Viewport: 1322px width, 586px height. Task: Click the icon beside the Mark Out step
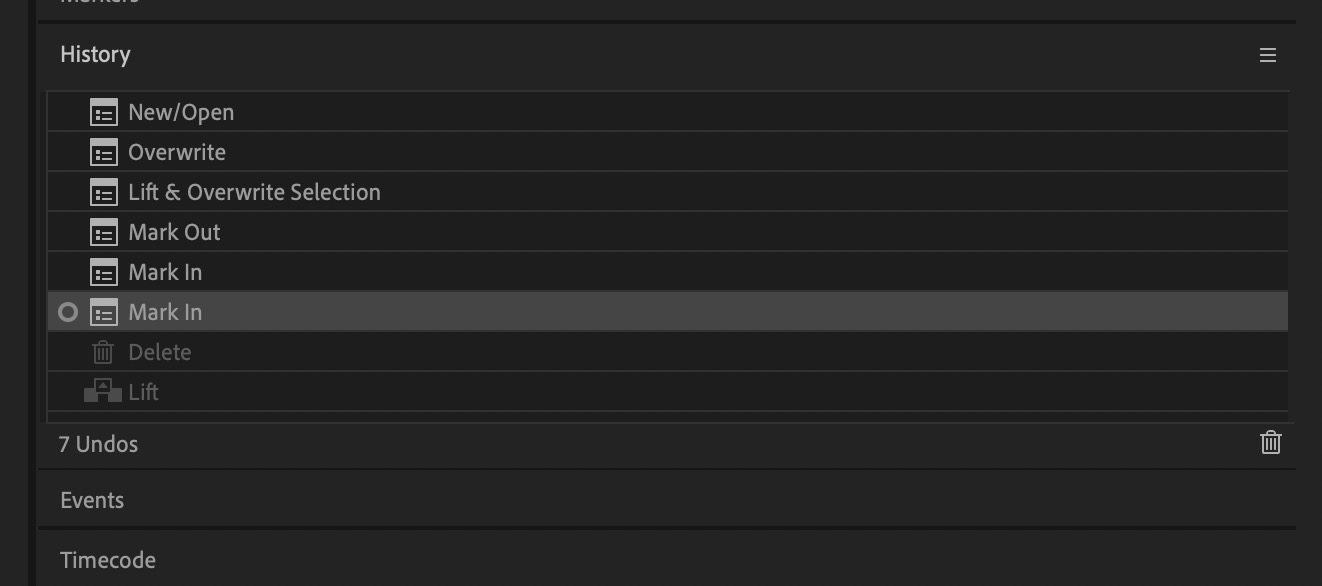coord(103,232)
